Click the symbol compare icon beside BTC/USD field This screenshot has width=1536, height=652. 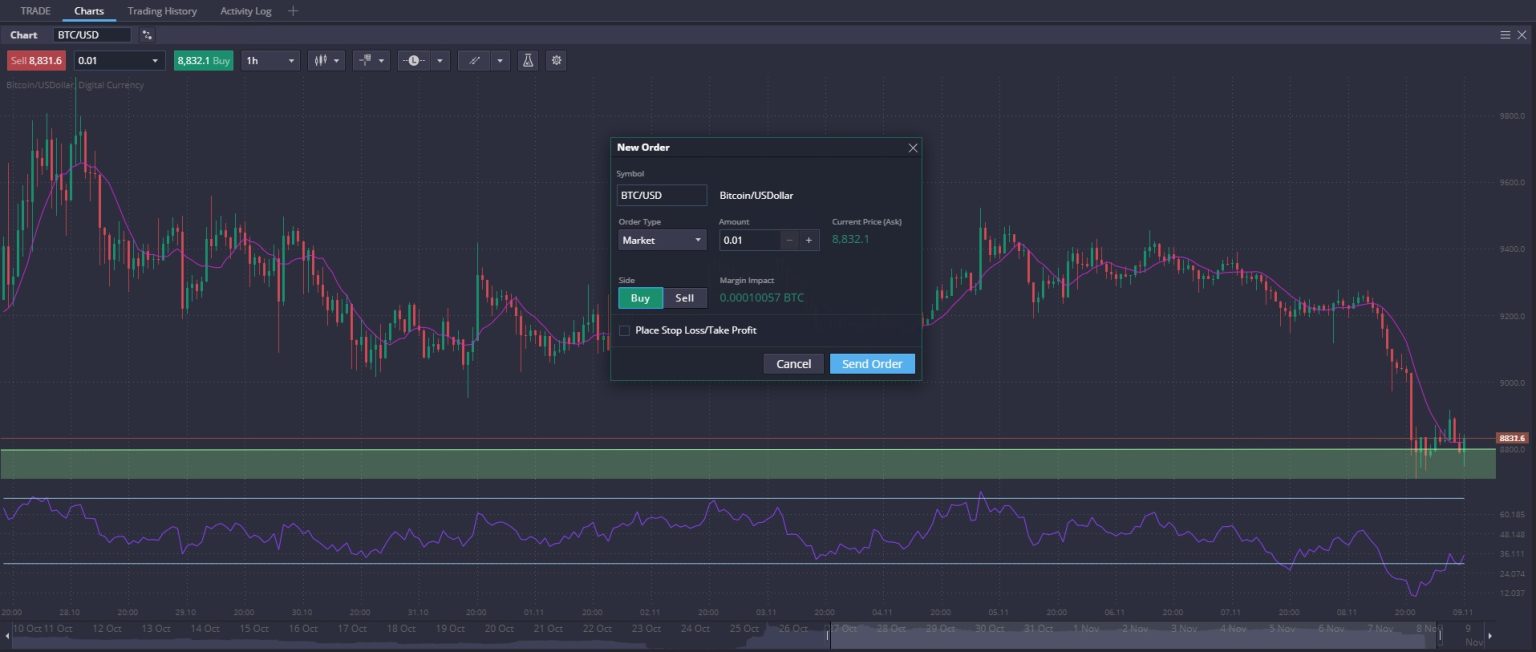pos(146,34)
